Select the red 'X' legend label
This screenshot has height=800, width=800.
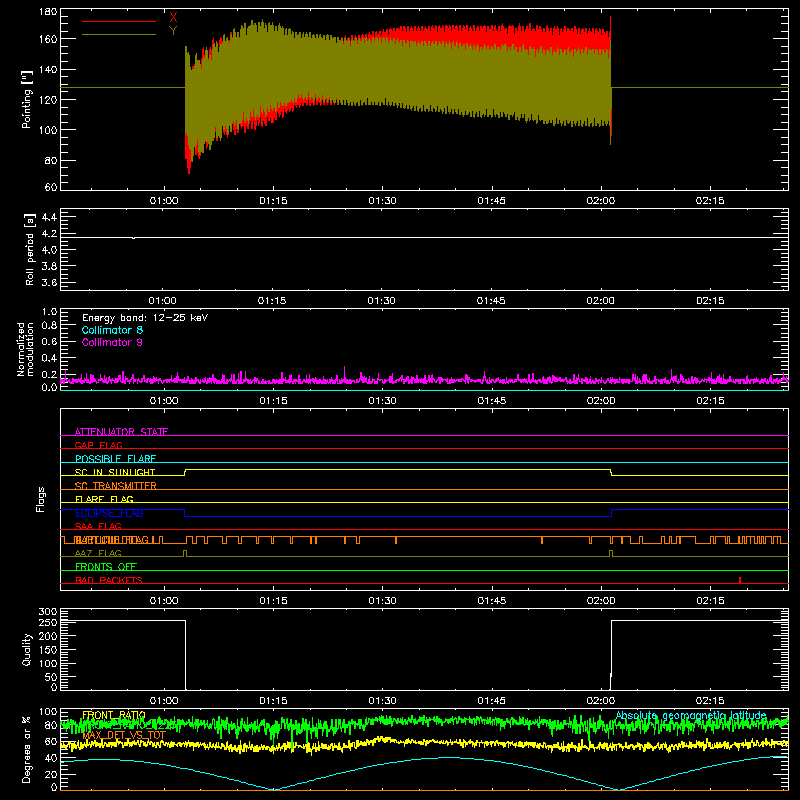[x=173, y=18]
